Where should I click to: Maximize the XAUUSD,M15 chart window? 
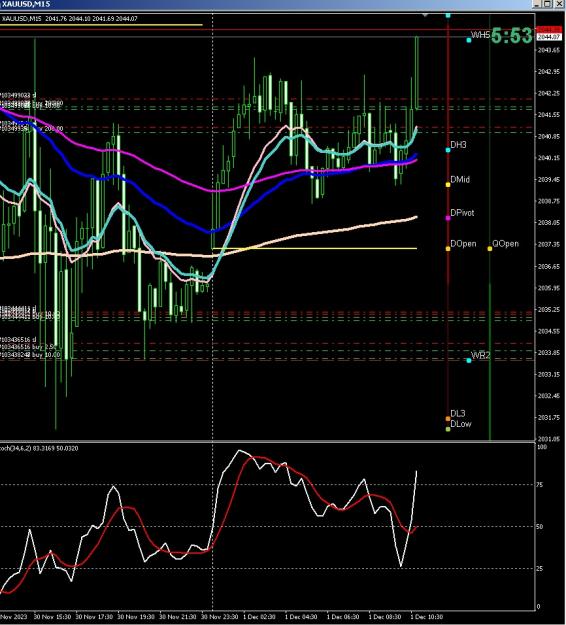[547, 4]
